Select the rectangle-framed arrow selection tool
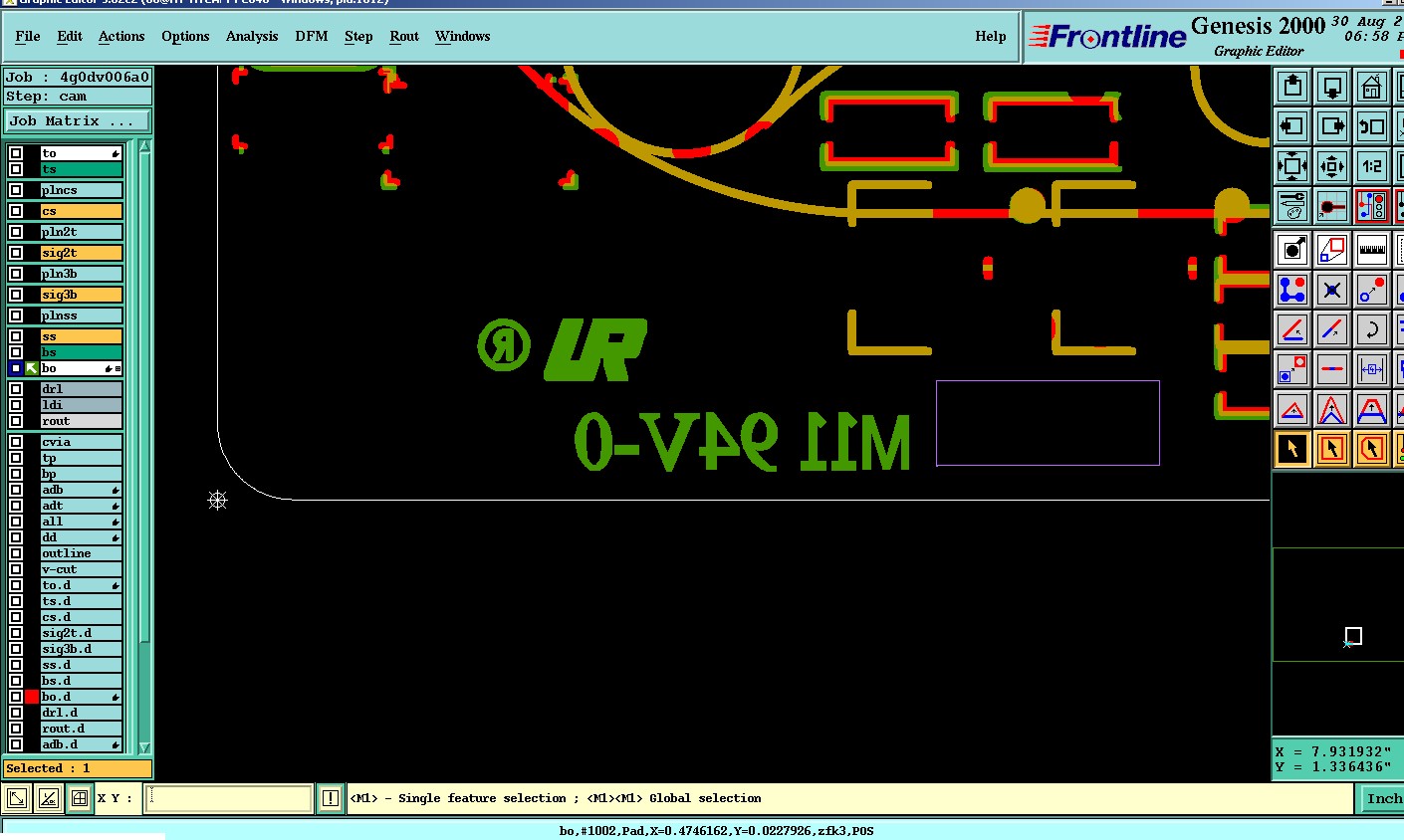Screen dimensions: 1404x840 pyautogui.click(x=1332, y=449)
